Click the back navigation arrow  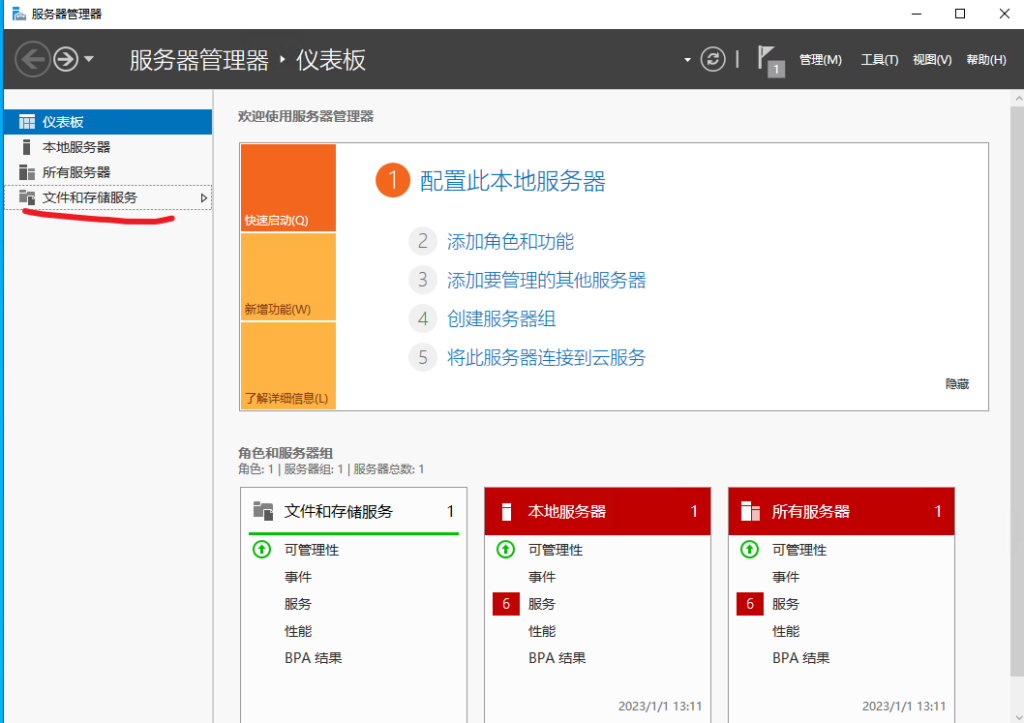[33, 60]
